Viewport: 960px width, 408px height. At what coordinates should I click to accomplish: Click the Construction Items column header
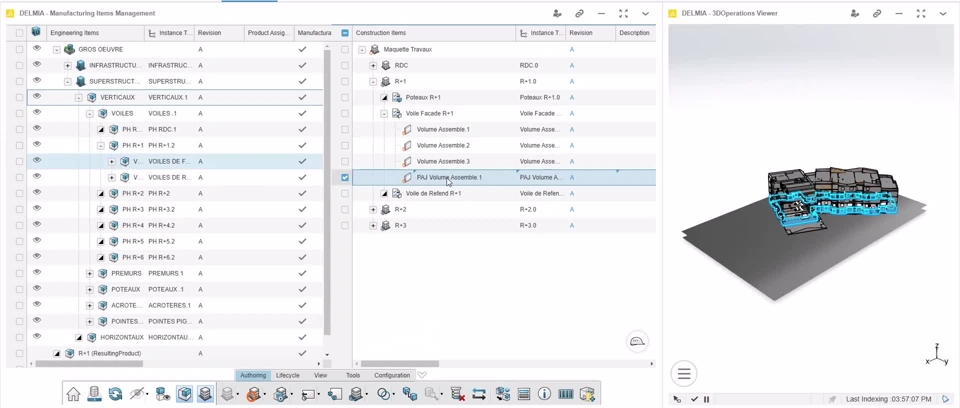tap(434, 33)
